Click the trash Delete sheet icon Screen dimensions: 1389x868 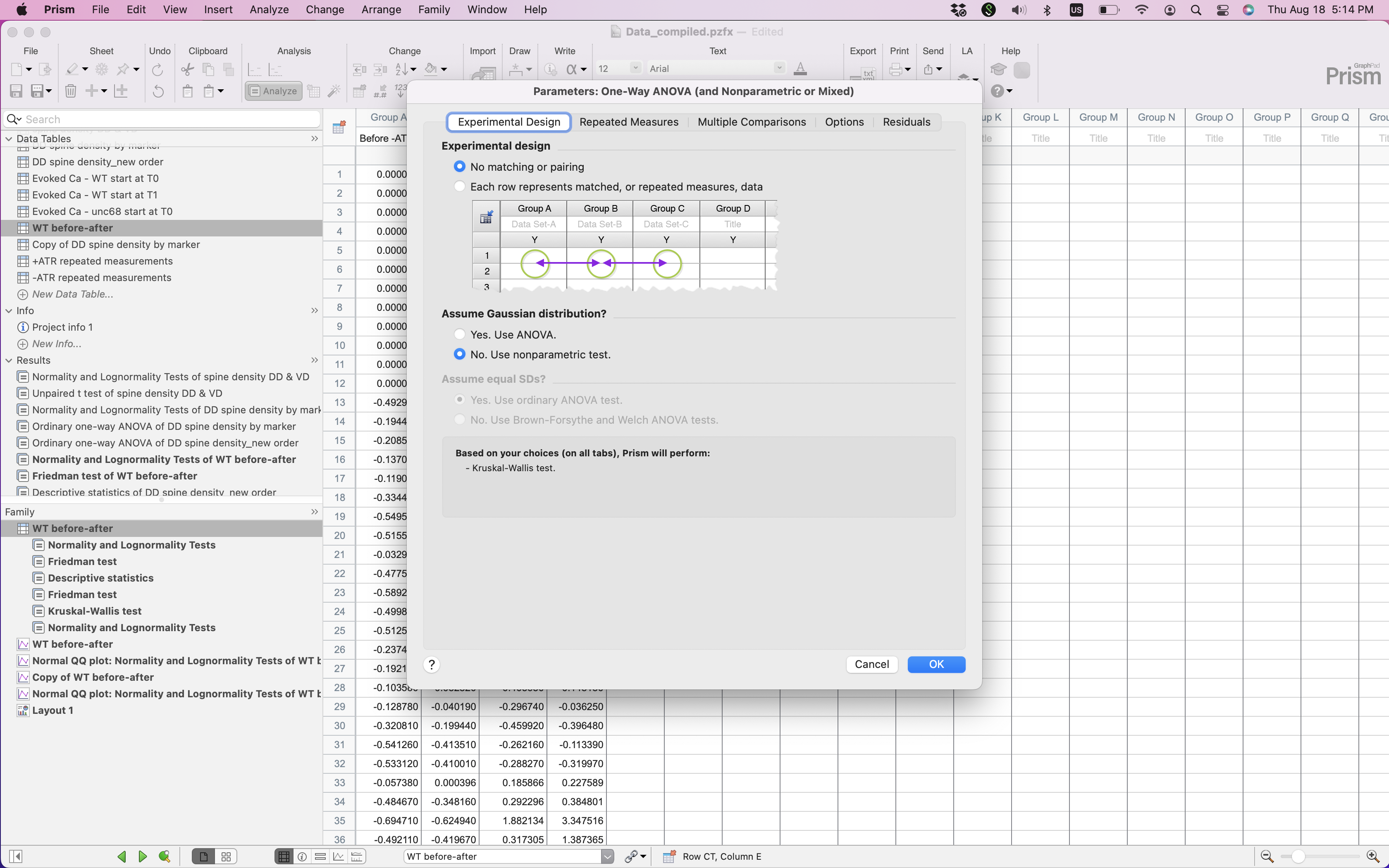pos(71,91)
